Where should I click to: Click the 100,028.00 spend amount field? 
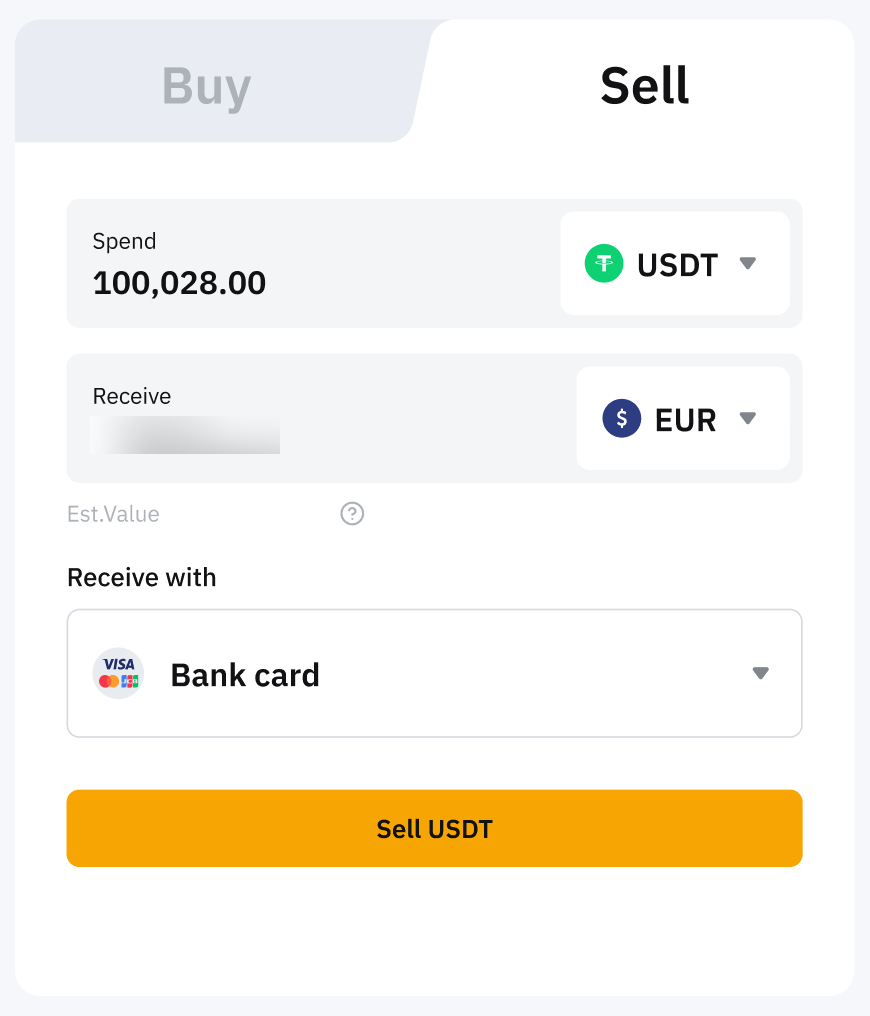click(180, 284)
